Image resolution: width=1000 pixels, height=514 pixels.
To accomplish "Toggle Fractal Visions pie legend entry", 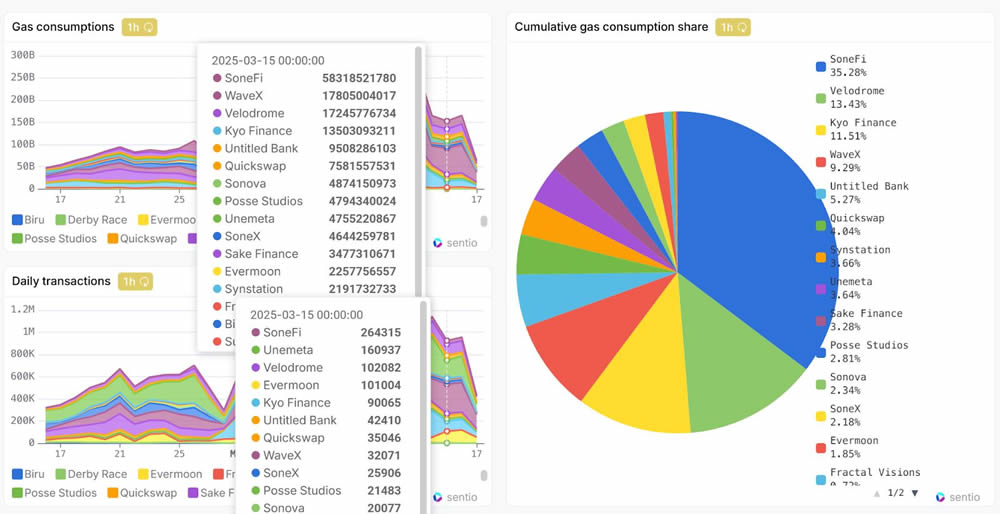I will pyautogui.click(x=869, y=476).
